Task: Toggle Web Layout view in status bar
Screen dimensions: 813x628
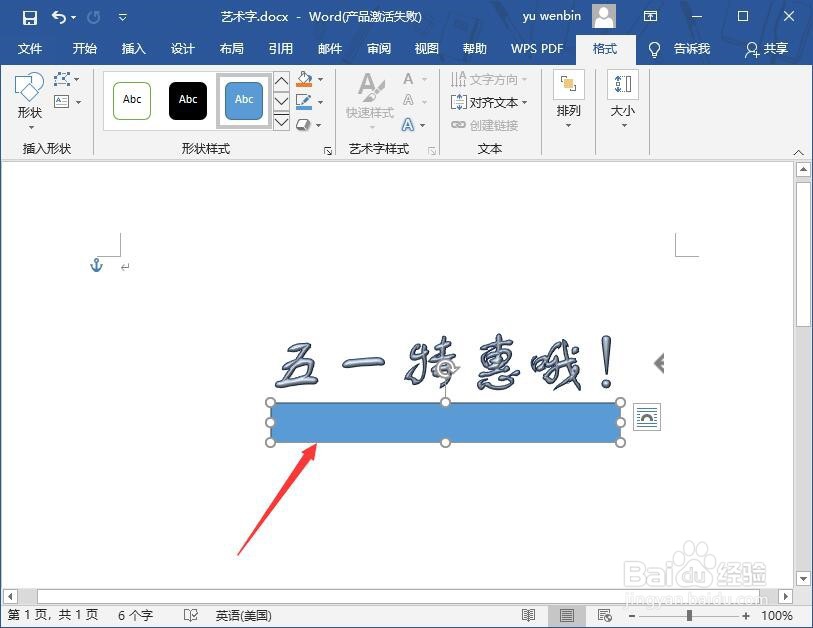Action: click(x=604, y=614)
